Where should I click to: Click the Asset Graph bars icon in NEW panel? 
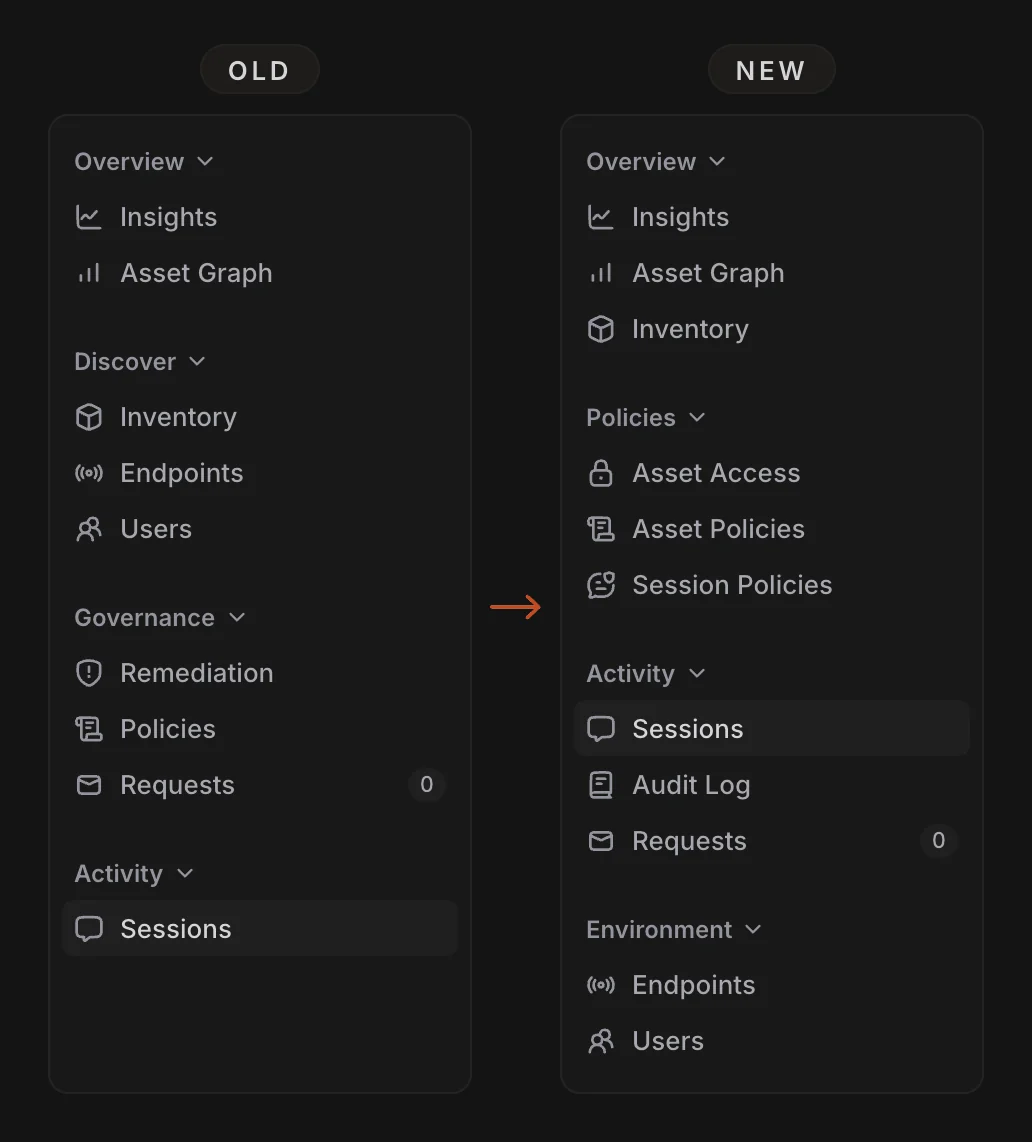click(601, 273)
